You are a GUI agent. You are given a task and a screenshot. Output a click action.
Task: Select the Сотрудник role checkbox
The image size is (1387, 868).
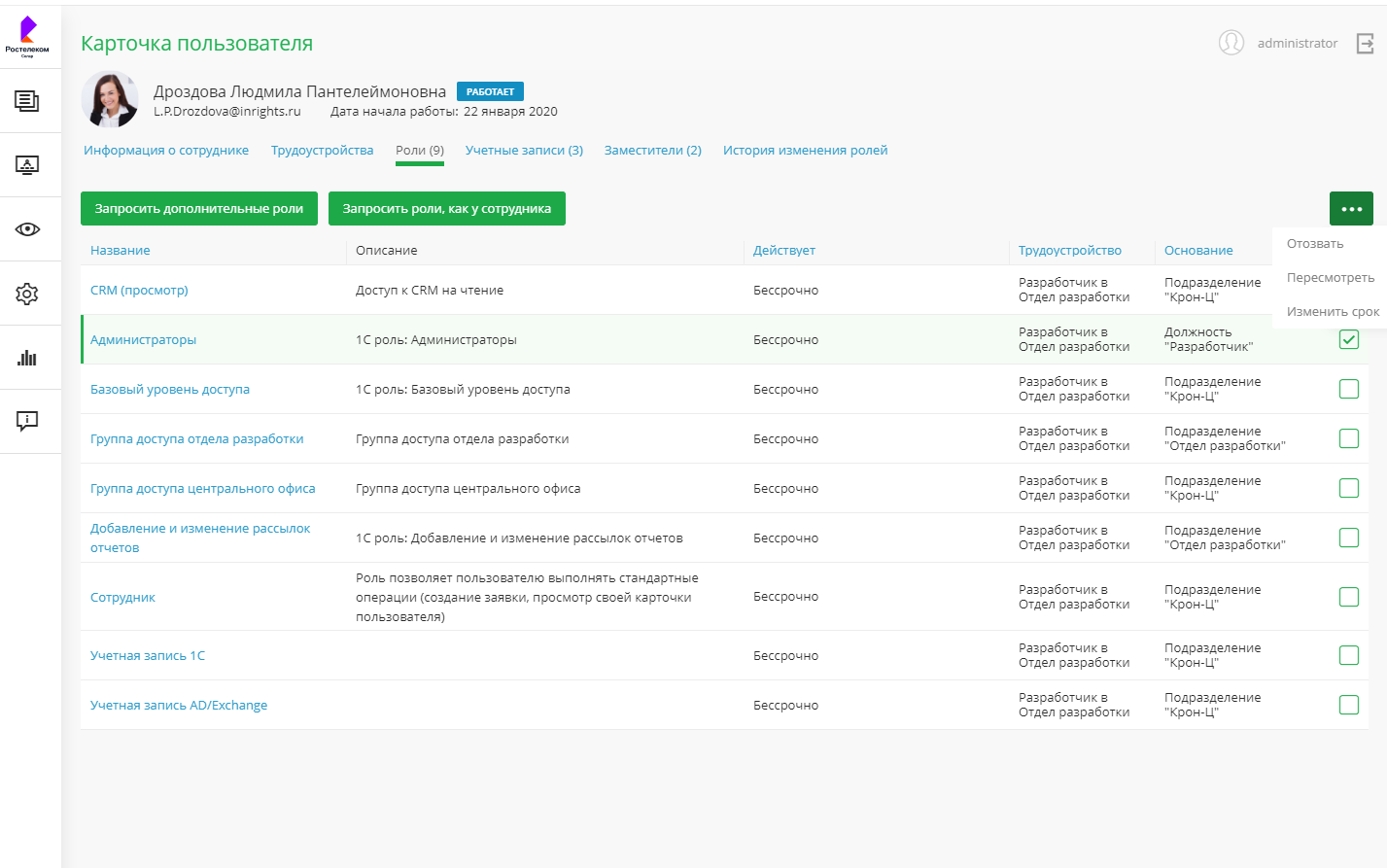(1349, 597)
